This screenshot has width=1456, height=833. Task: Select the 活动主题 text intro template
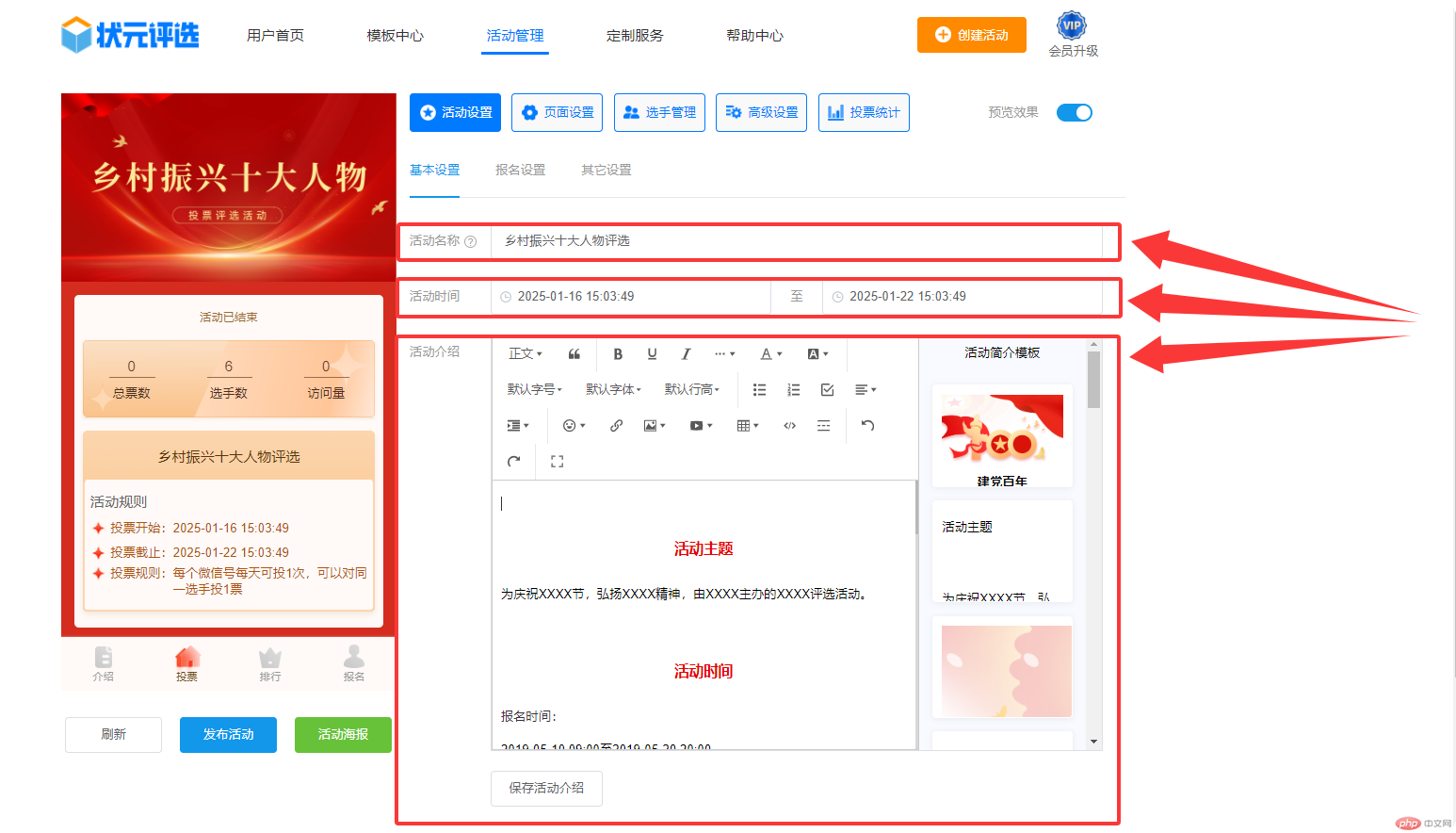[1002, 552]
